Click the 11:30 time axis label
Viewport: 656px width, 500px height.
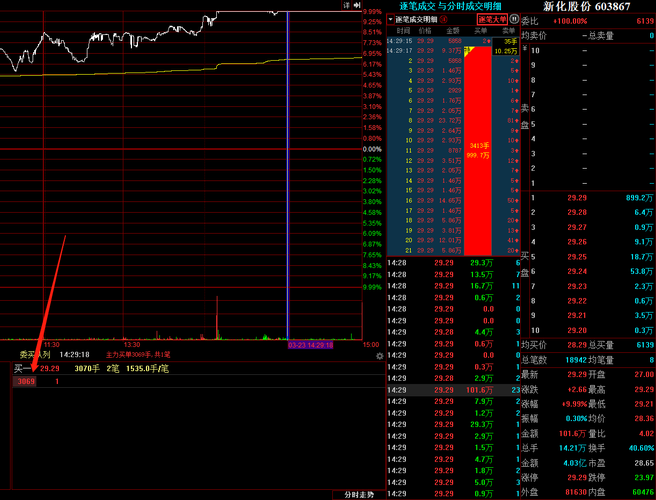click(x=51, y=345)
